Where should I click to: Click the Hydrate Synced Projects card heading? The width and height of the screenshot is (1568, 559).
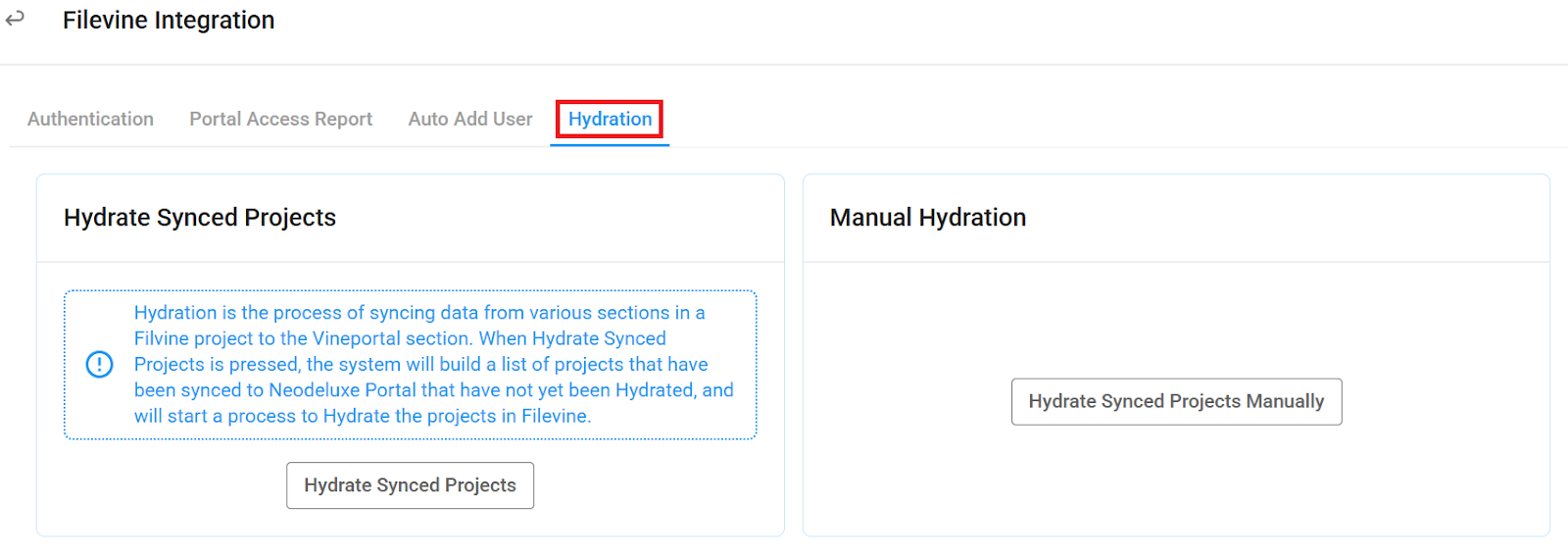point(200,218)
